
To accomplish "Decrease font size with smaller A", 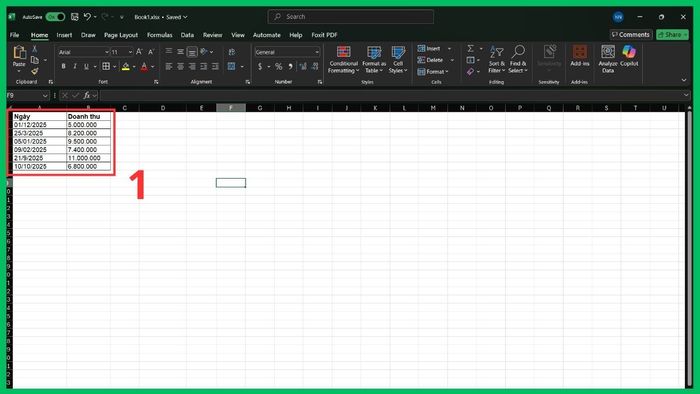I will pyautogui.click(x=151, y=52).
